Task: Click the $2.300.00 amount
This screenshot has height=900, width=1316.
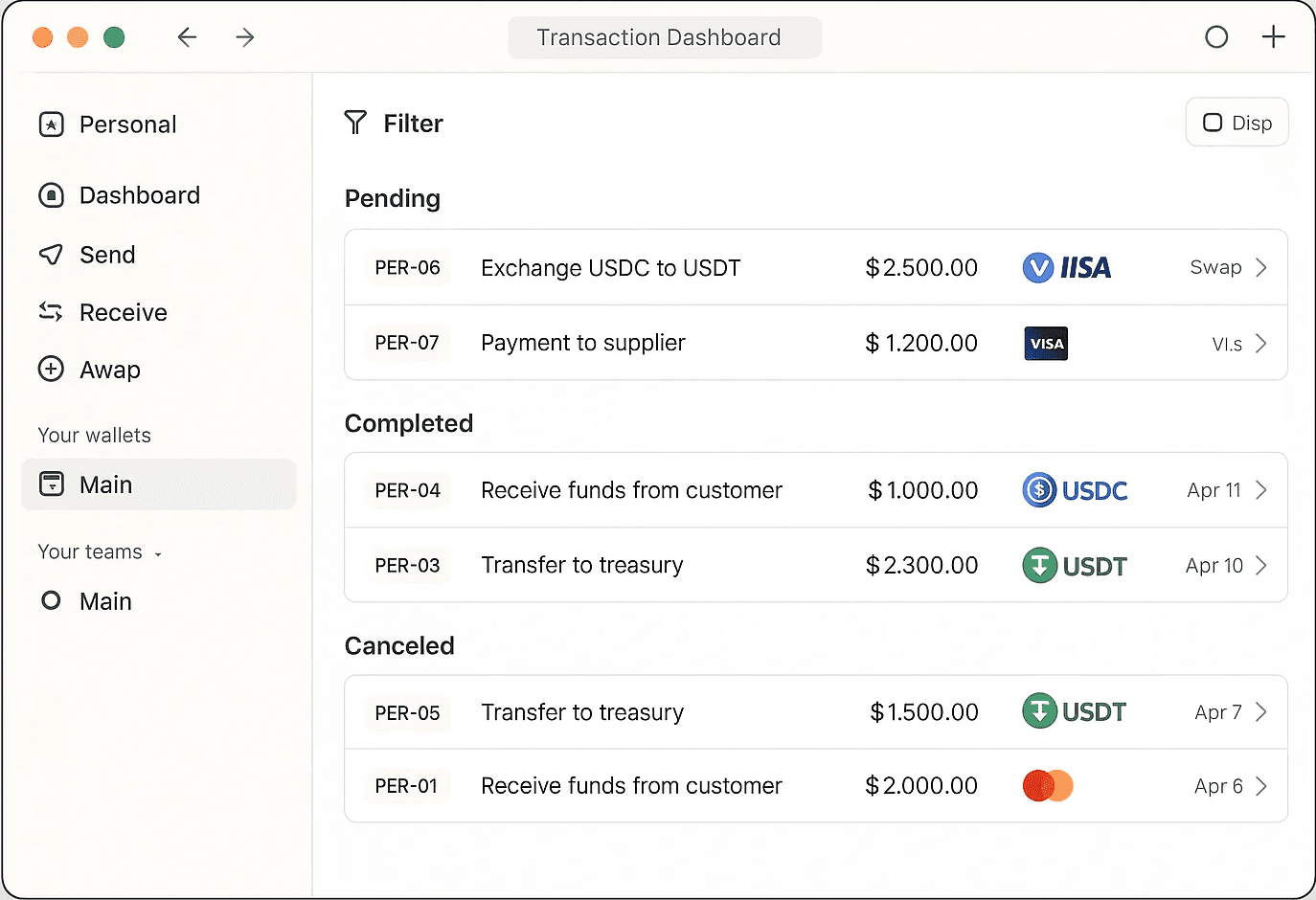Action: click(921, 565)
